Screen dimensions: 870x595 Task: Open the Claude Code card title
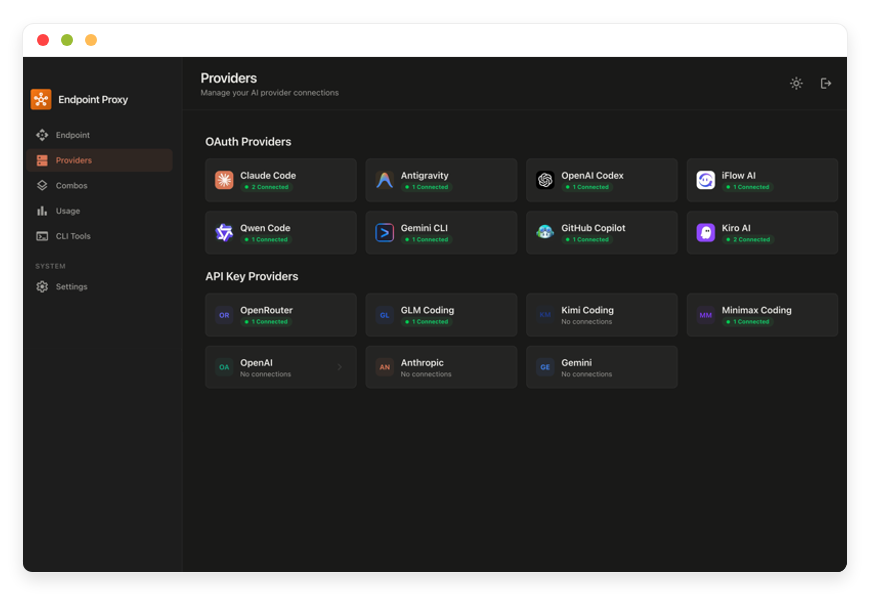[x=268, y=175]
